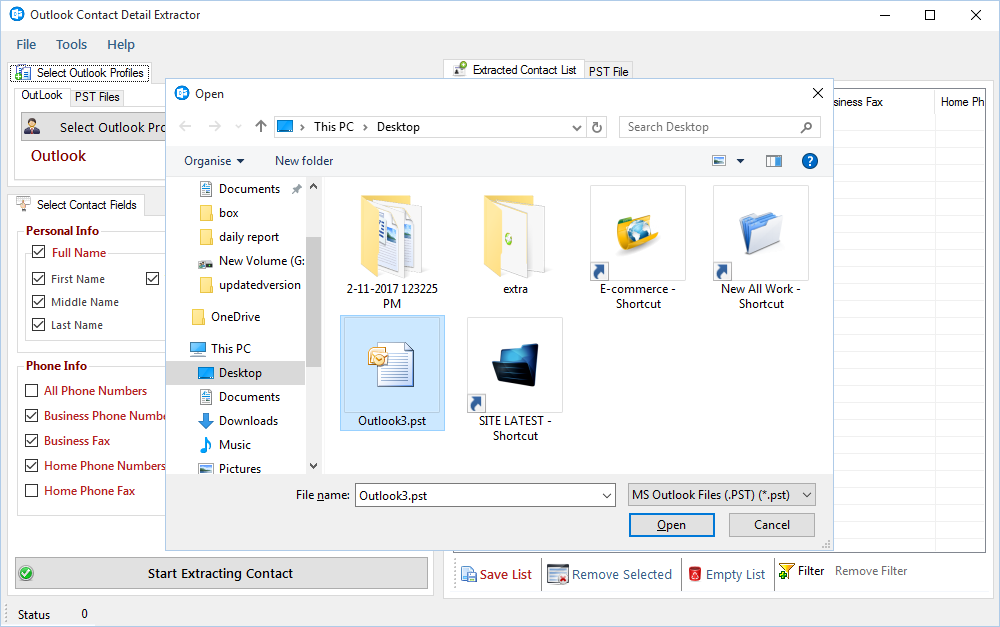Image resolution: width=1000 pixels, height=627 pixels.
Task: Open the Tools menu
Action: [71, 45]
